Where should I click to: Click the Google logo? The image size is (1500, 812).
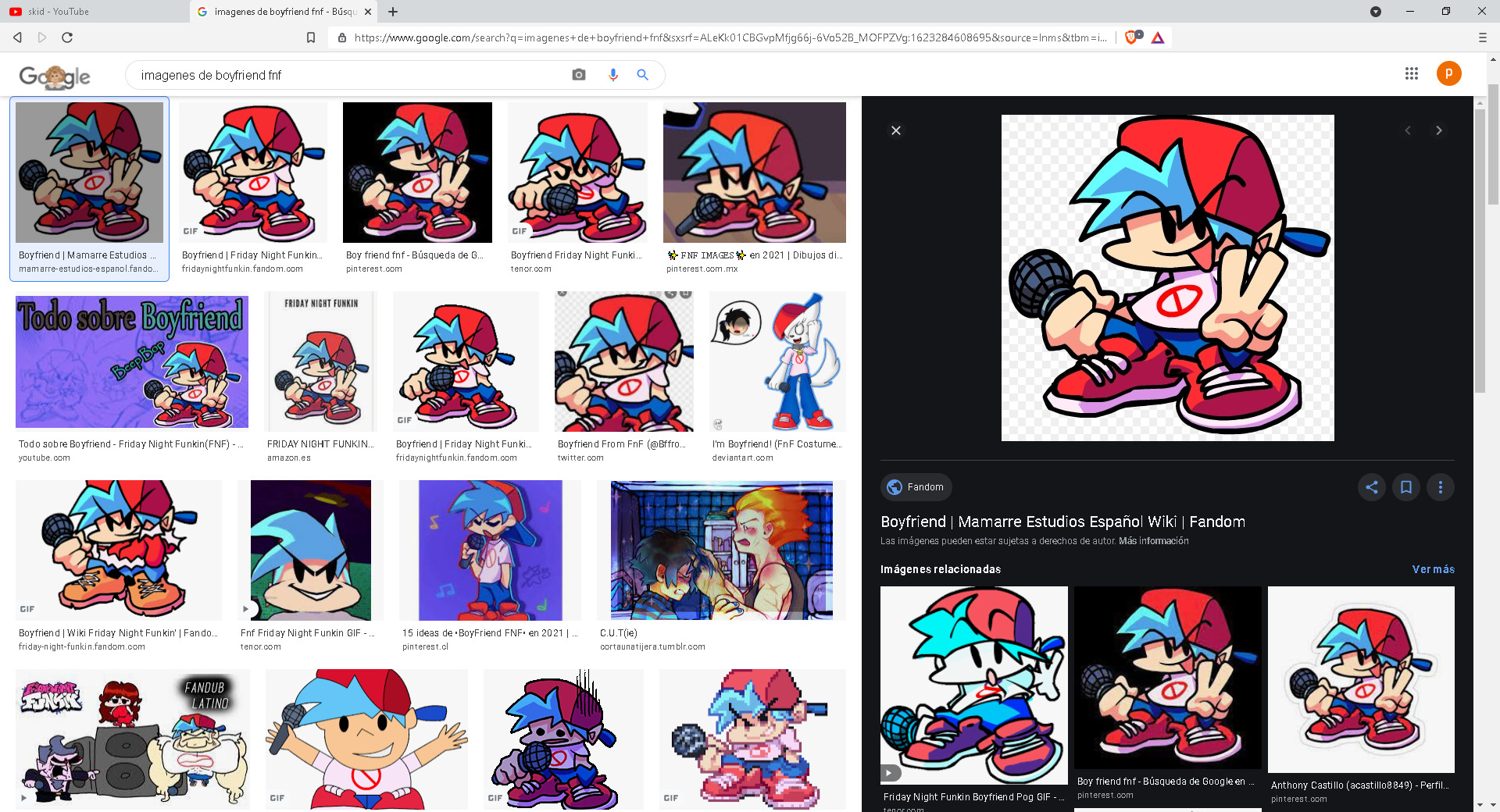(x=55, y=76)
